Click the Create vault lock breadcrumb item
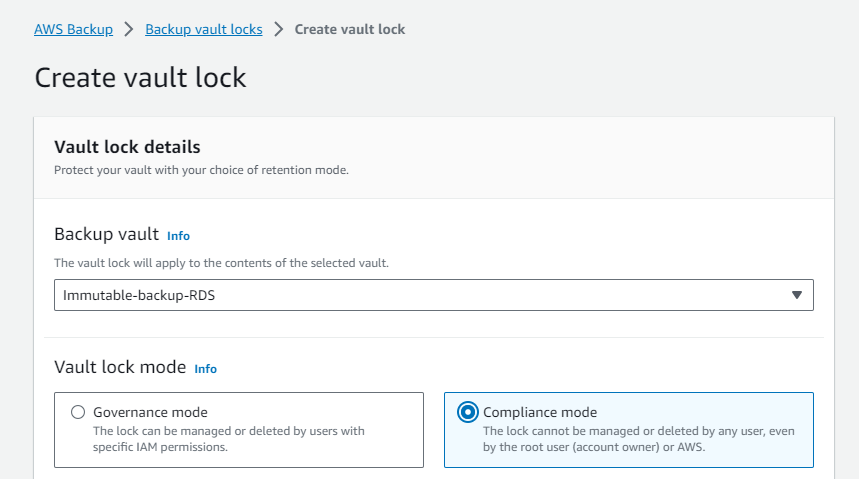The height and width of the screenshot is (479, 859). click(350, 29)
